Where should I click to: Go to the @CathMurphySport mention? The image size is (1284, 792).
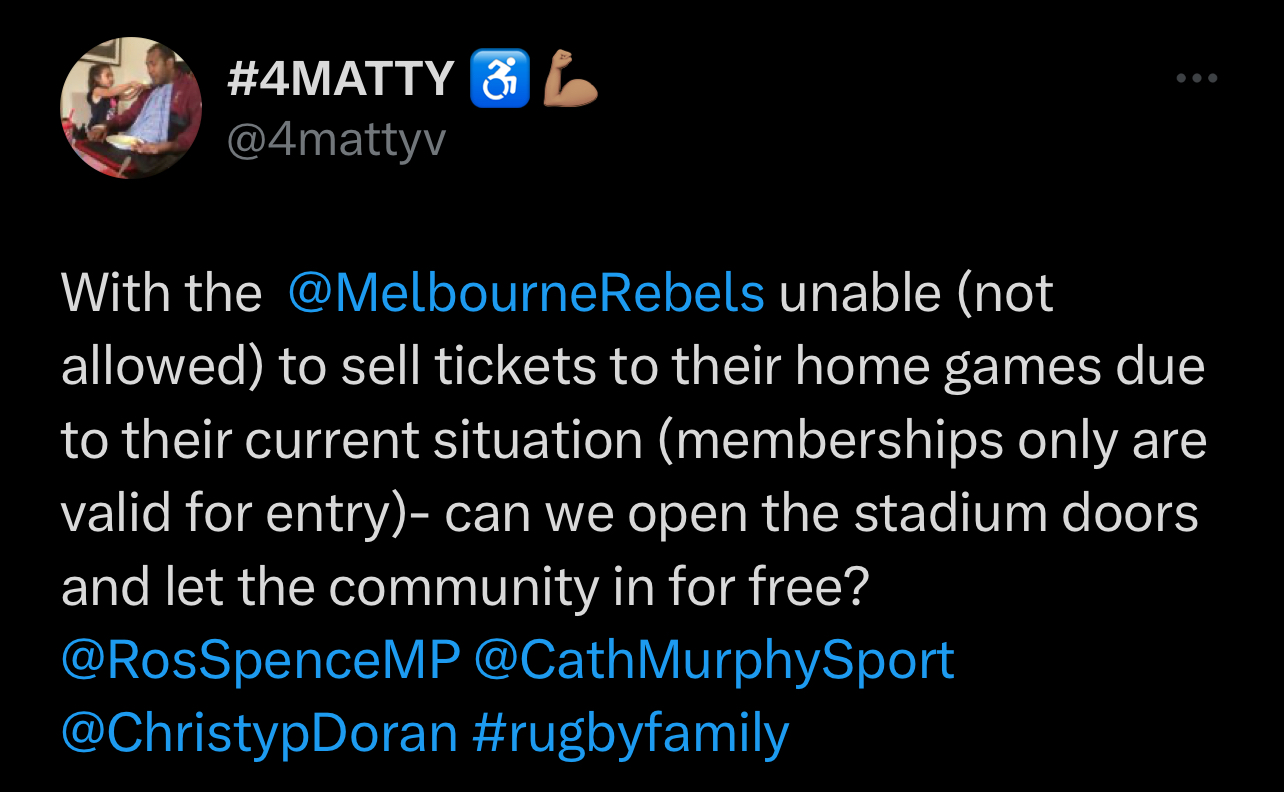click(x=714, y=661)
